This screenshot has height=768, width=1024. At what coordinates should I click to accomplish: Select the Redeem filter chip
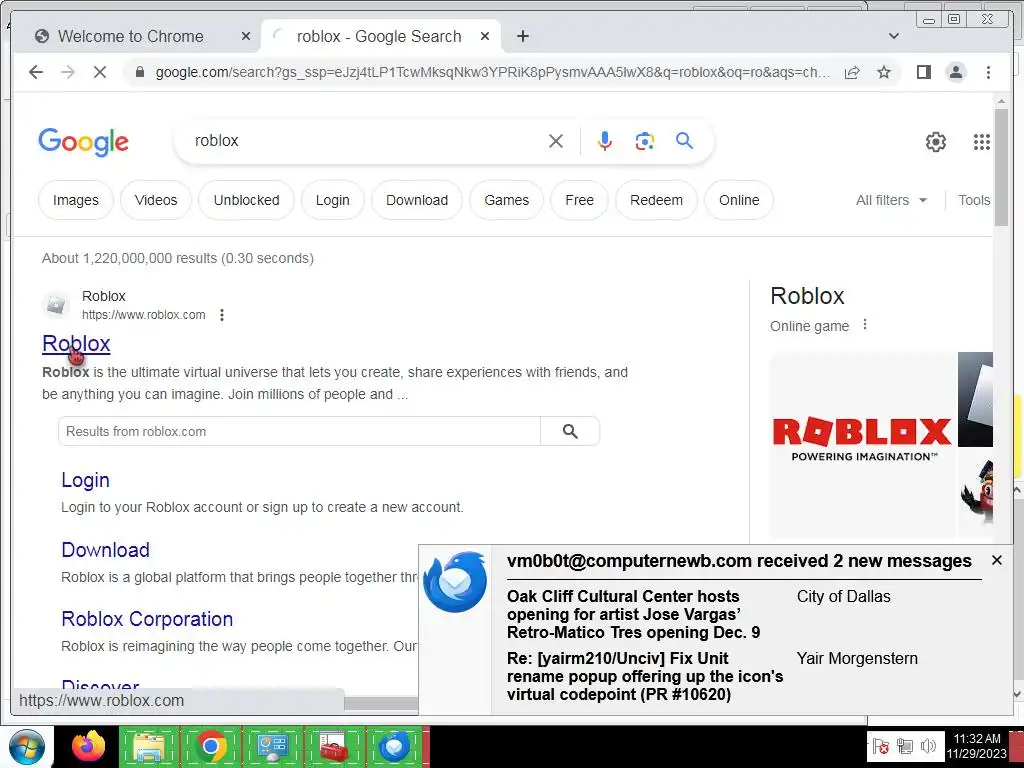click(x=656, y=200)
